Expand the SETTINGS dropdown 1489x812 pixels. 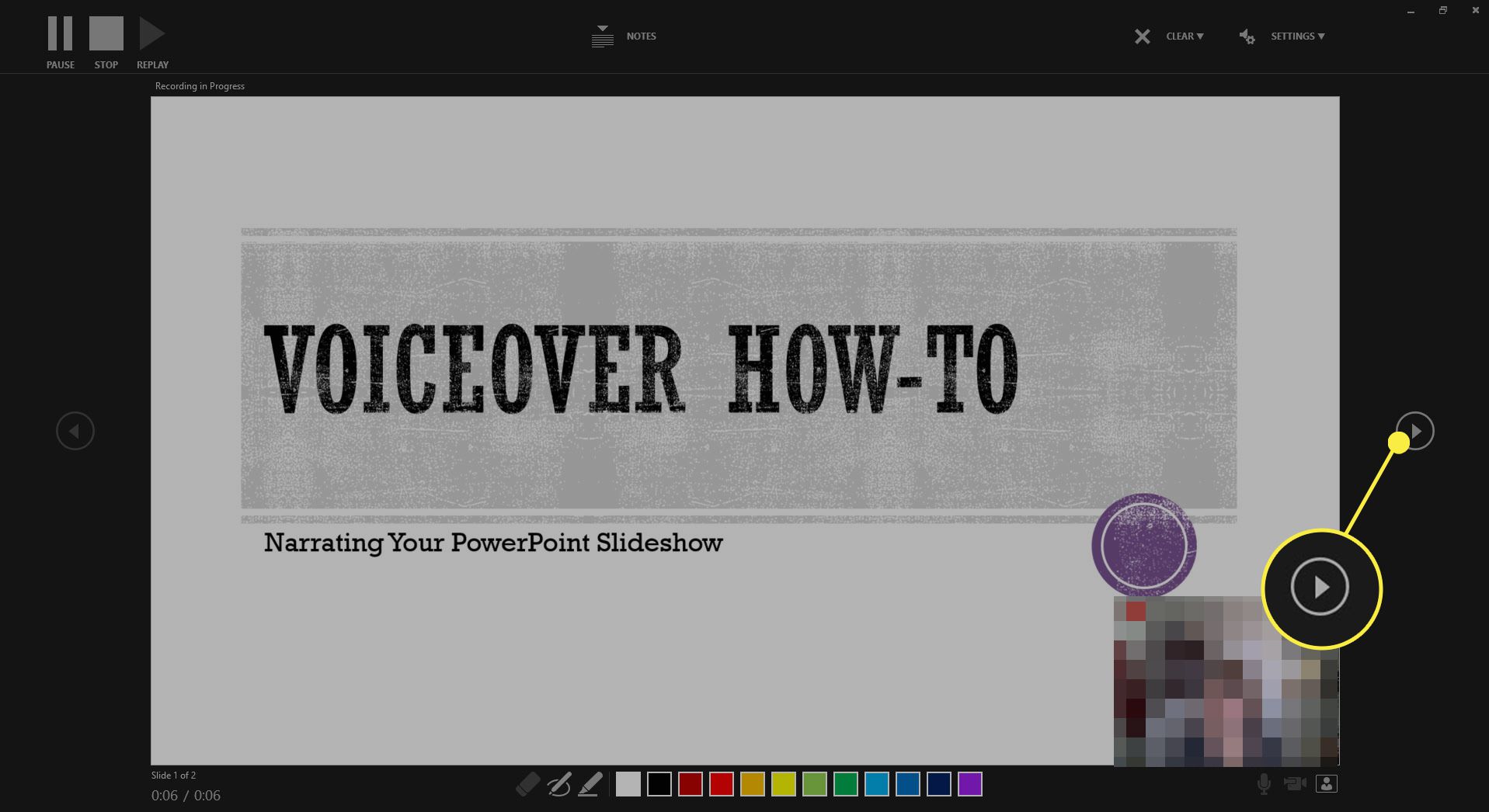(1297, 36)
